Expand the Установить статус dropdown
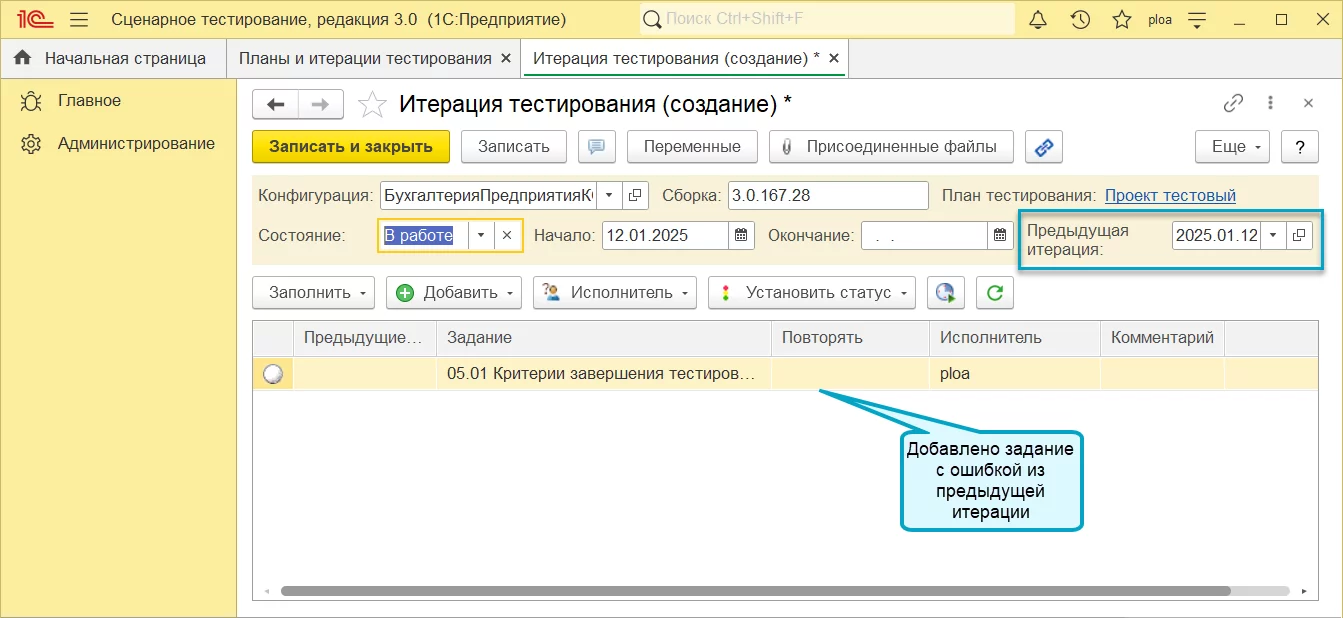1343x618 pixels. point(811,293)
